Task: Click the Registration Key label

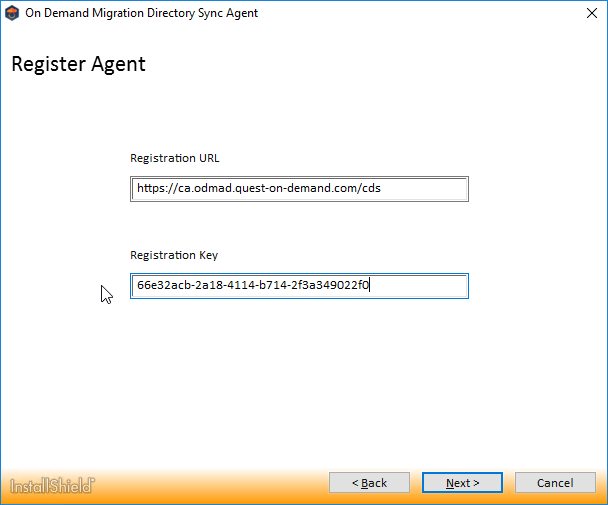Action: pos(174,255)
